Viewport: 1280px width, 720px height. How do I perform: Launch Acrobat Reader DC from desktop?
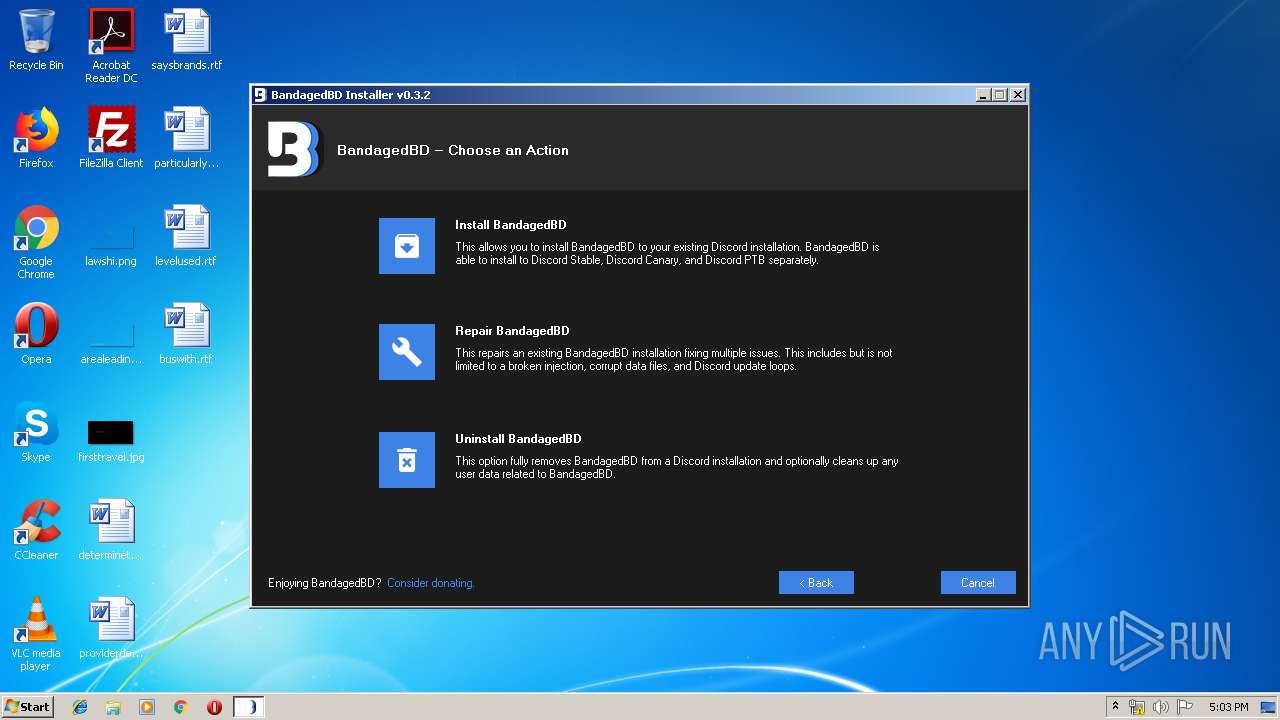point(111,46)
